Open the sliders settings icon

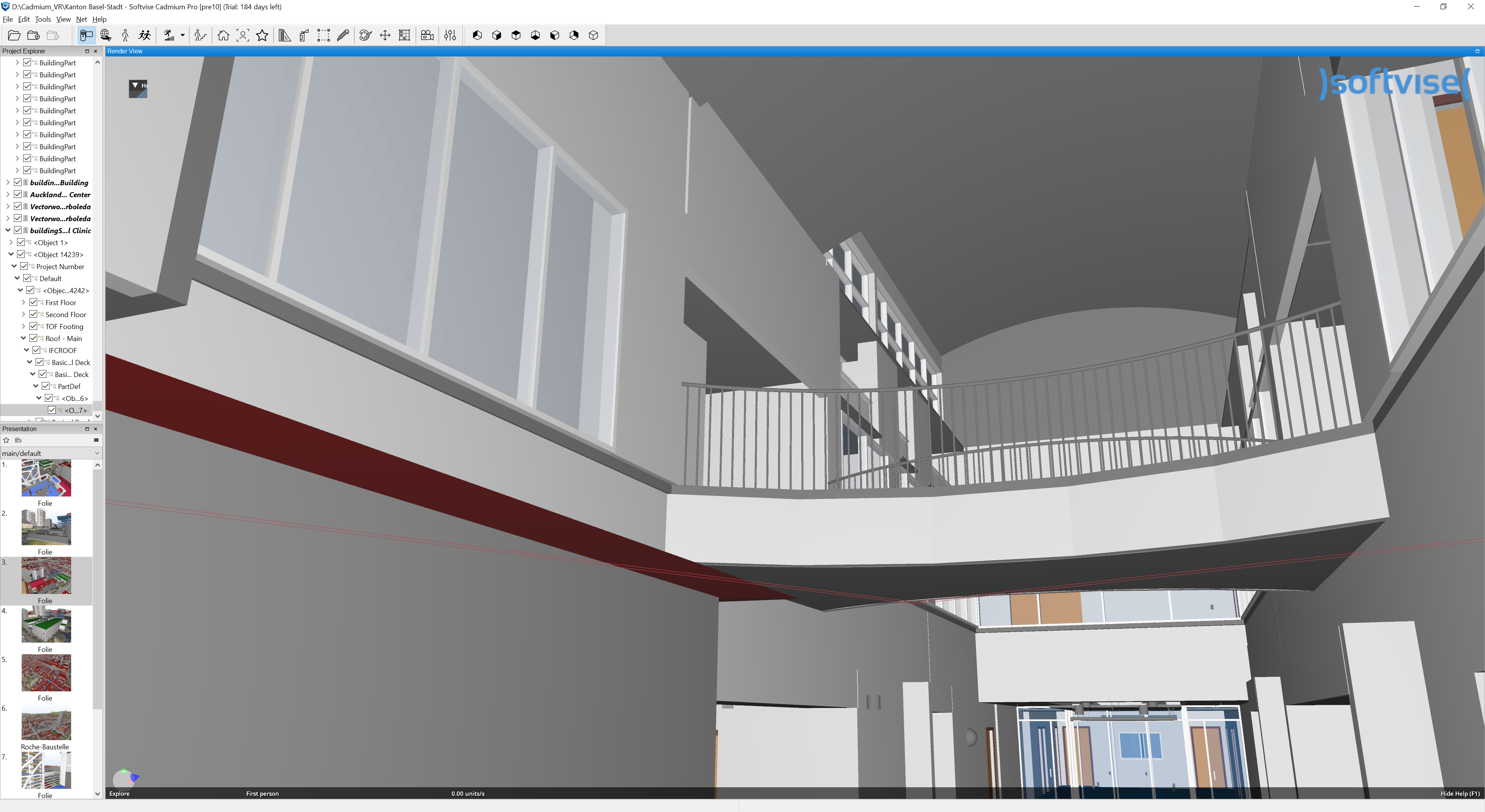pos(450,36)
